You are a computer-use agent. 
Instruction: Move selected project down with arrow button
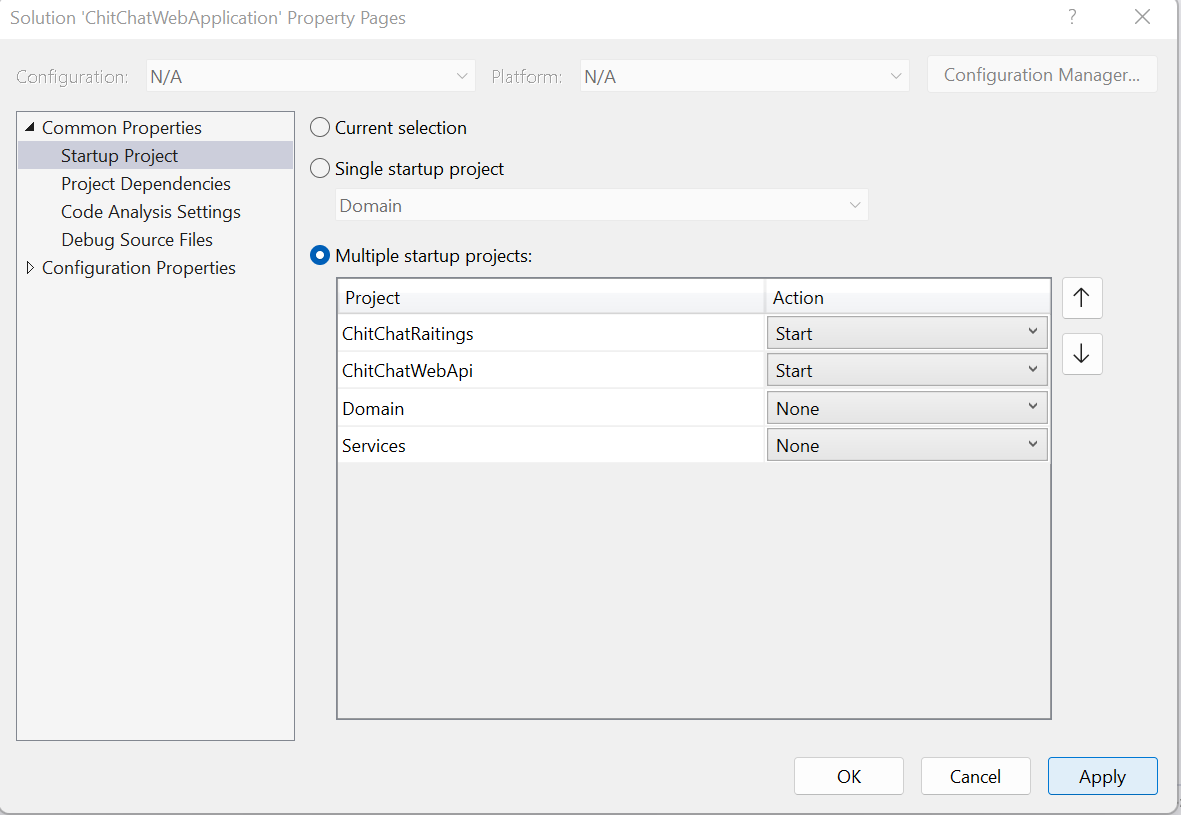click(x=1082, y=354)
